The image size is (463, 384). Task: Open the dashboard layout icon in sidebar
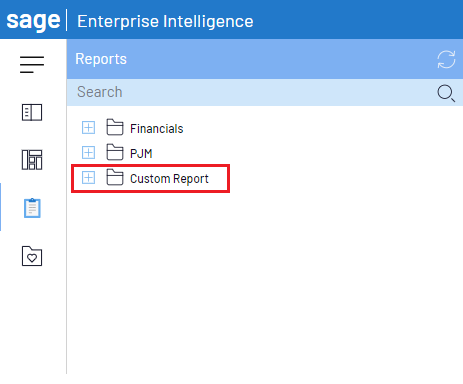32,160
